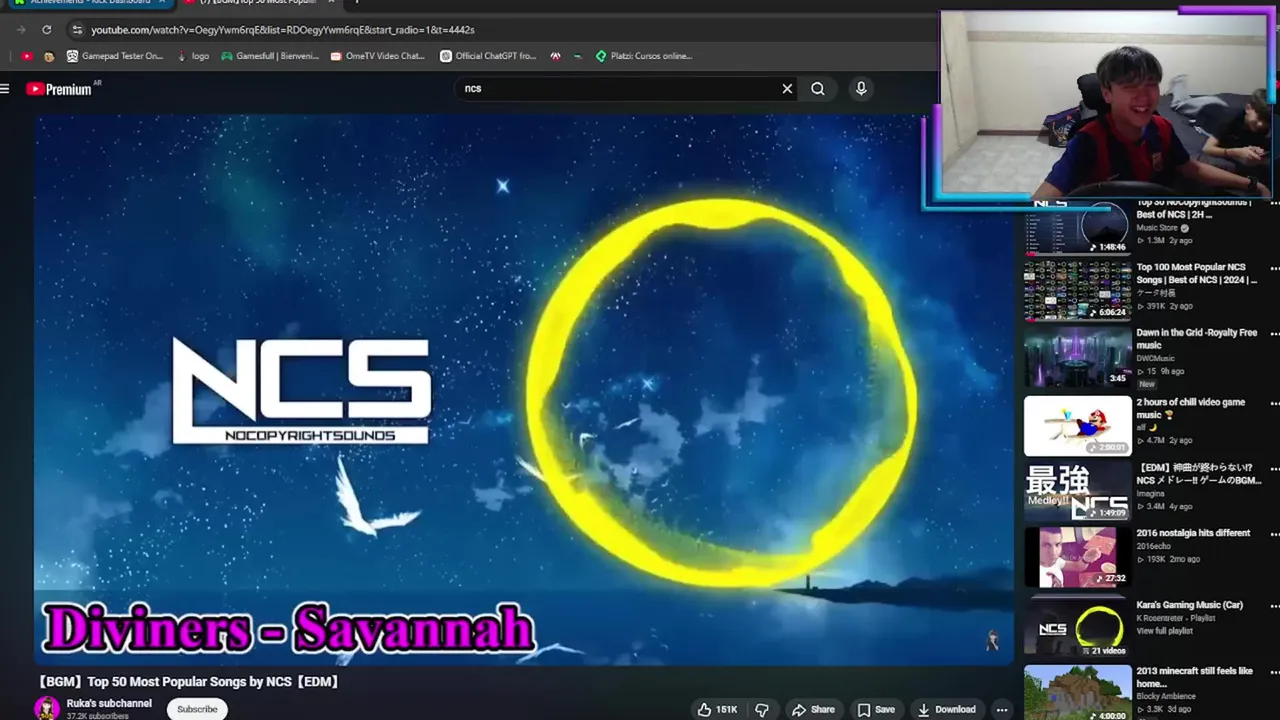Open a new browser tab
The height and width of the screenshot is (720, 1280).
357,3
